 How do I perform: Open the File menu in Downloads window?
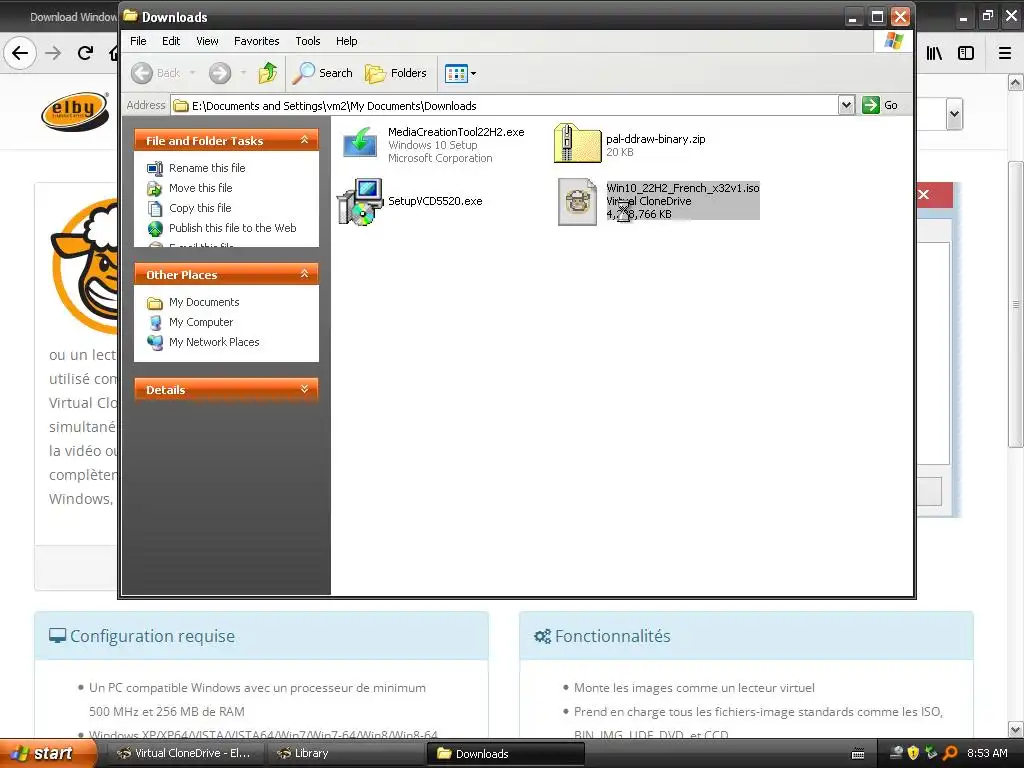click(138, 41)
